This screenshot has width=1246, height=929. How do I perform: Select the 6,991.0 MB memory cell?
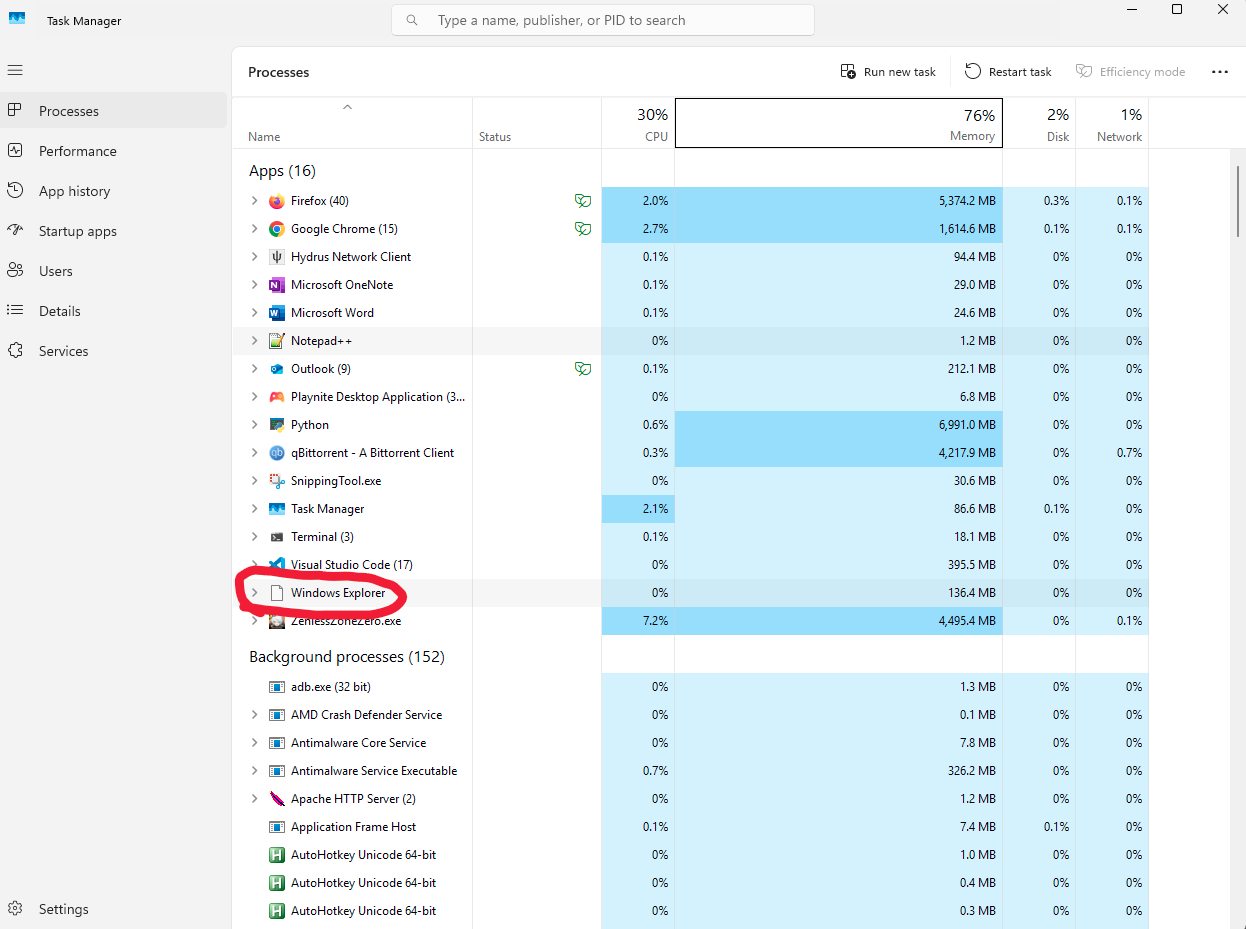coord(839,425)
